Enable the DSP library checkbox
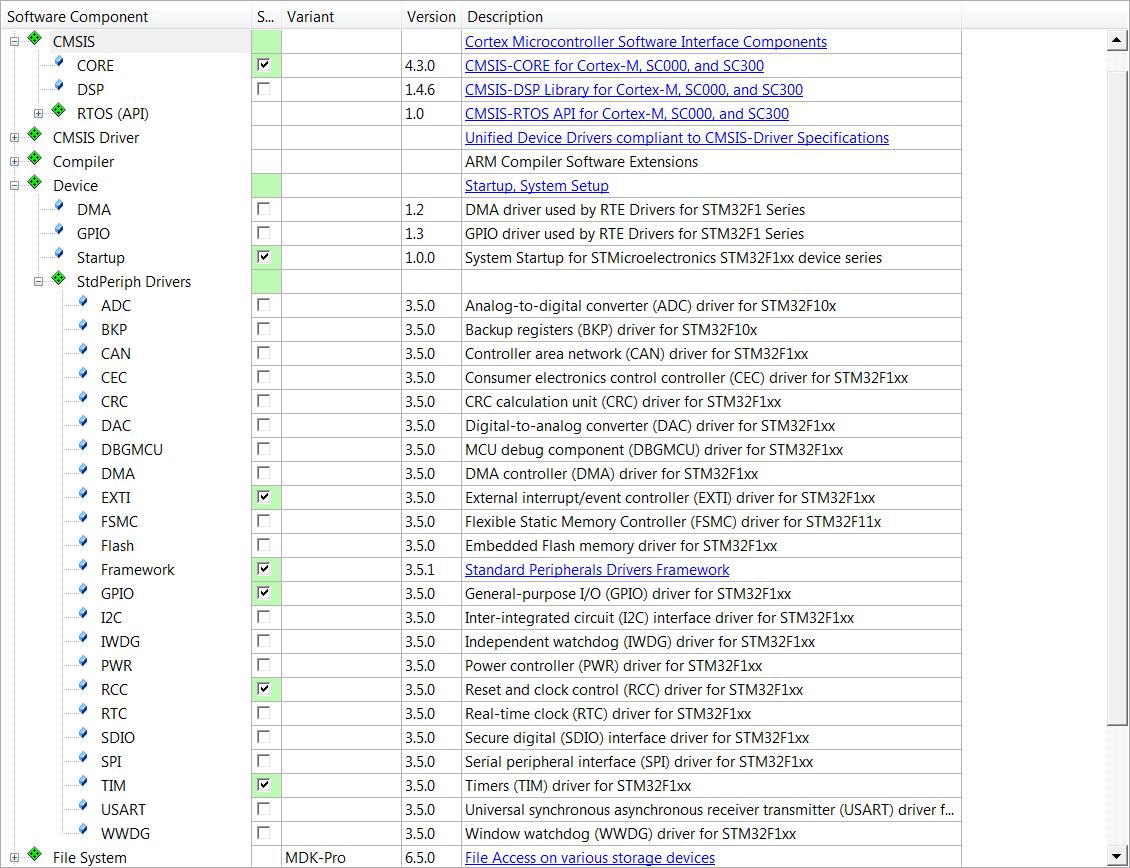 coord(264,89)
